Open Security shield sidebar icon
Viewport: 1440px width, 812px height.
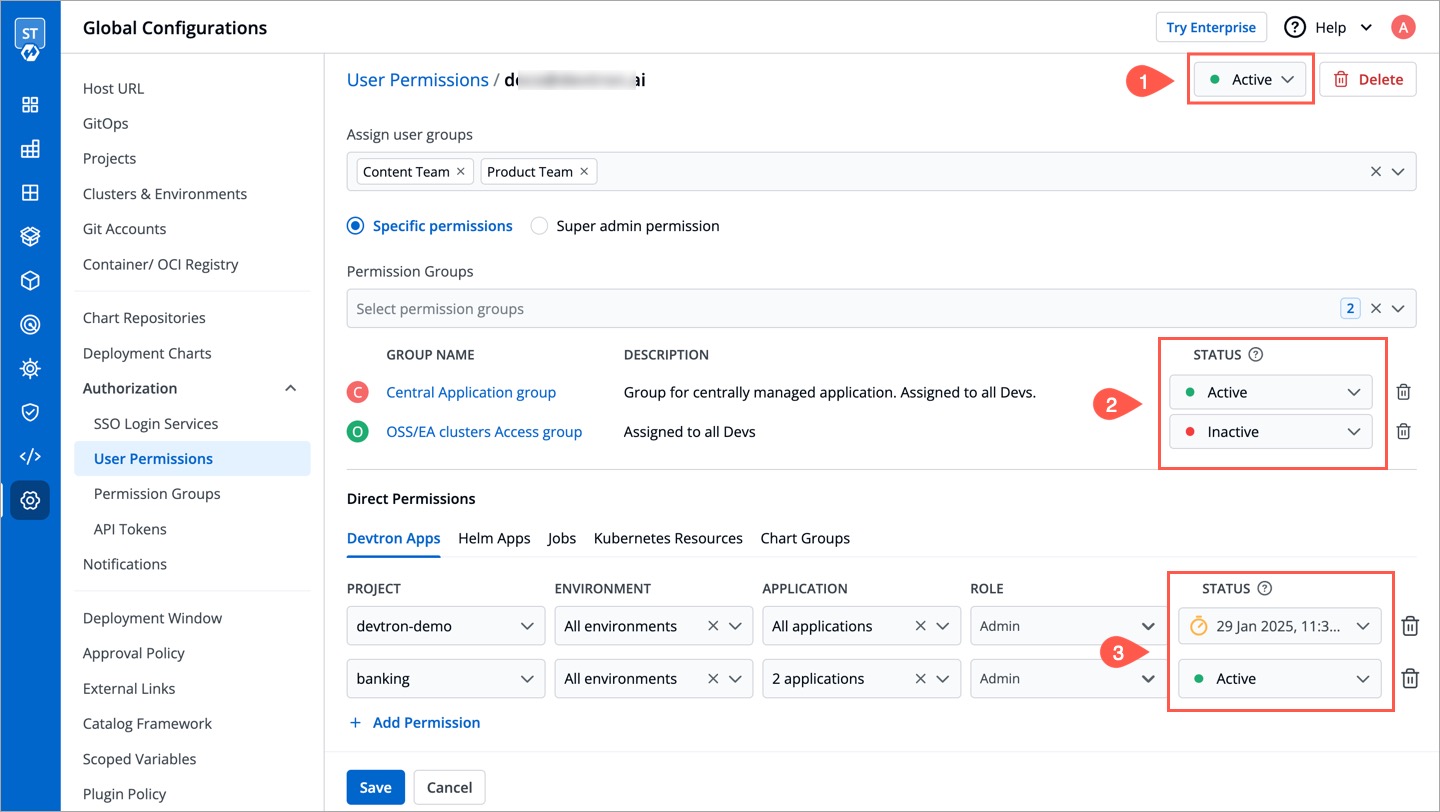coord(30,412)
